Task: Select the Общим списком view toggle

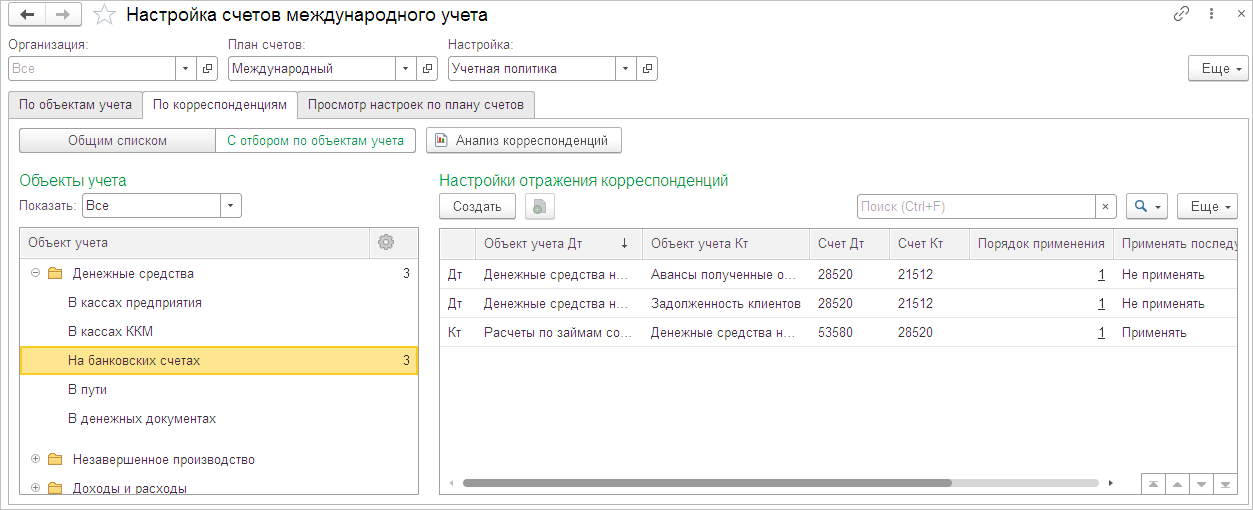Action: (x=117, y=141)
